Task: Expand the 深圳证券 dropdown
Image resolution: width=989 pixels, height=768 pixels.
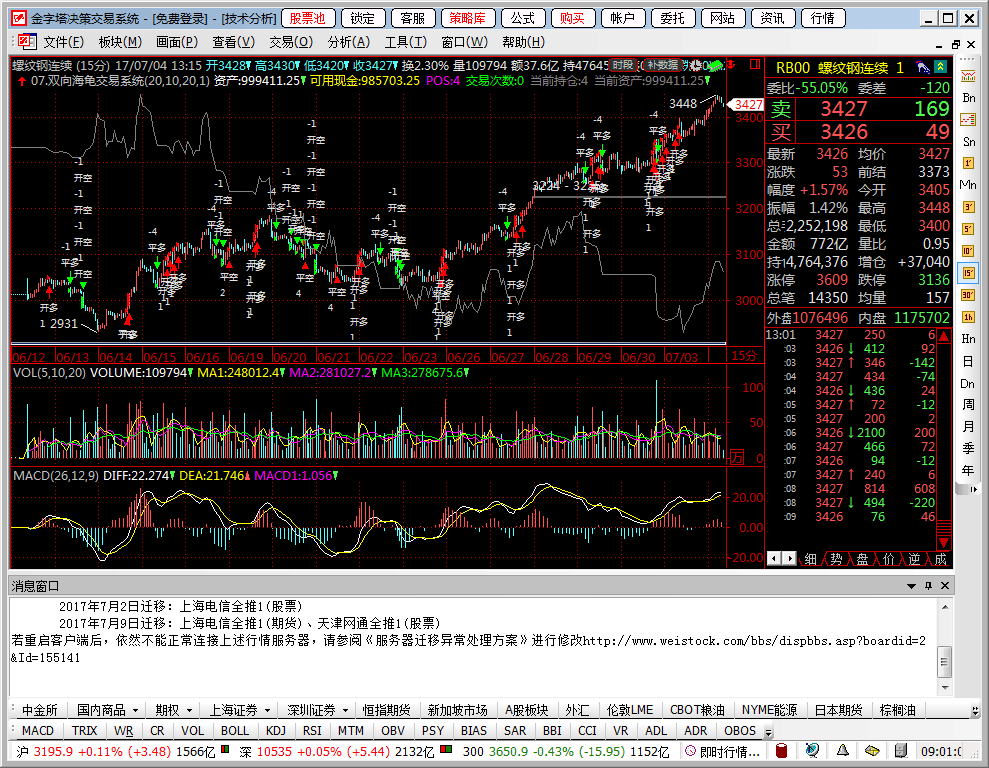Action: click(x=346, y=710)
